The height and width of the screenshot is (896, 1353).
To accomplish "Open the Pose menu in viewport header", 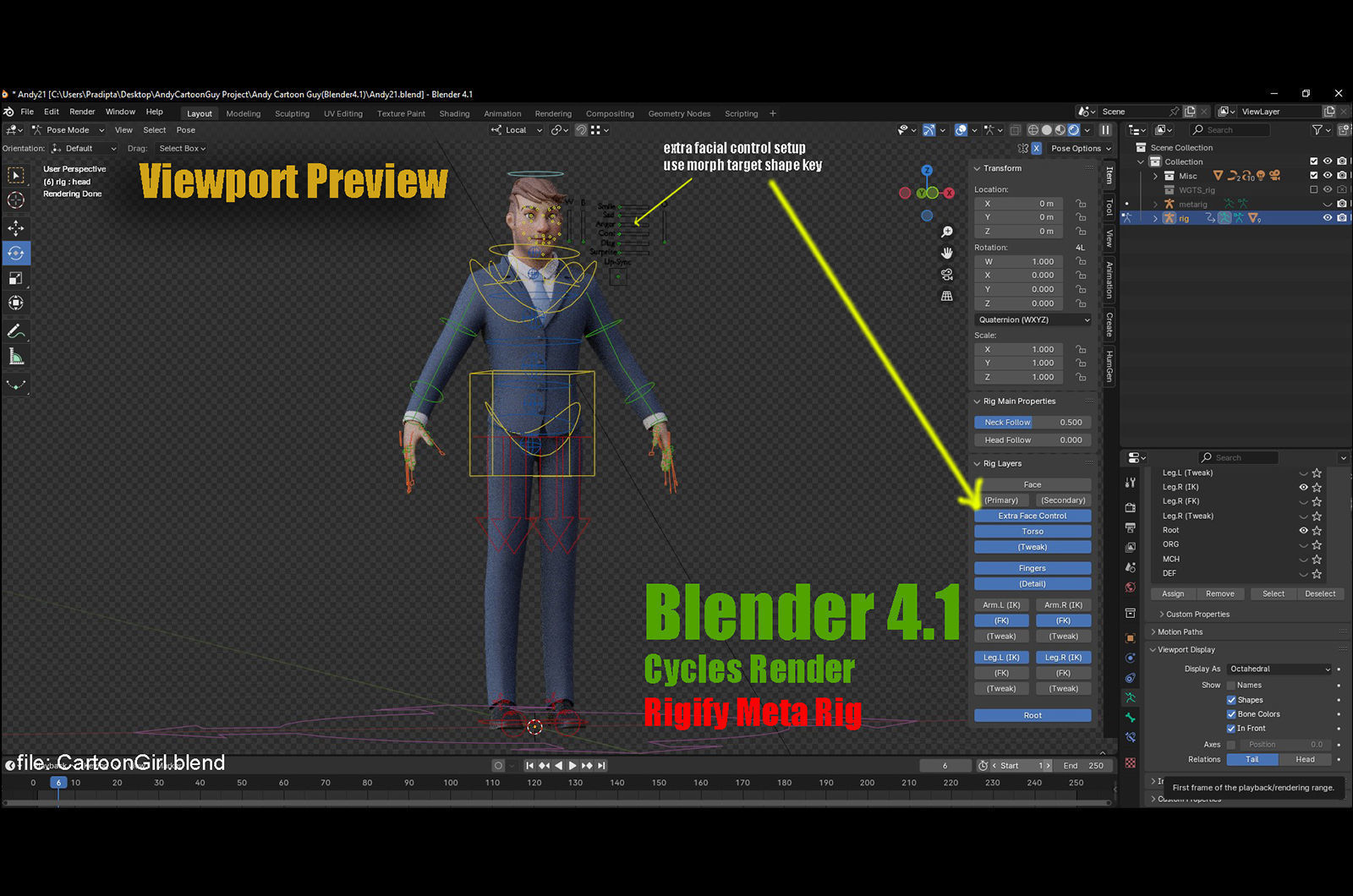I will coord(186,130).
